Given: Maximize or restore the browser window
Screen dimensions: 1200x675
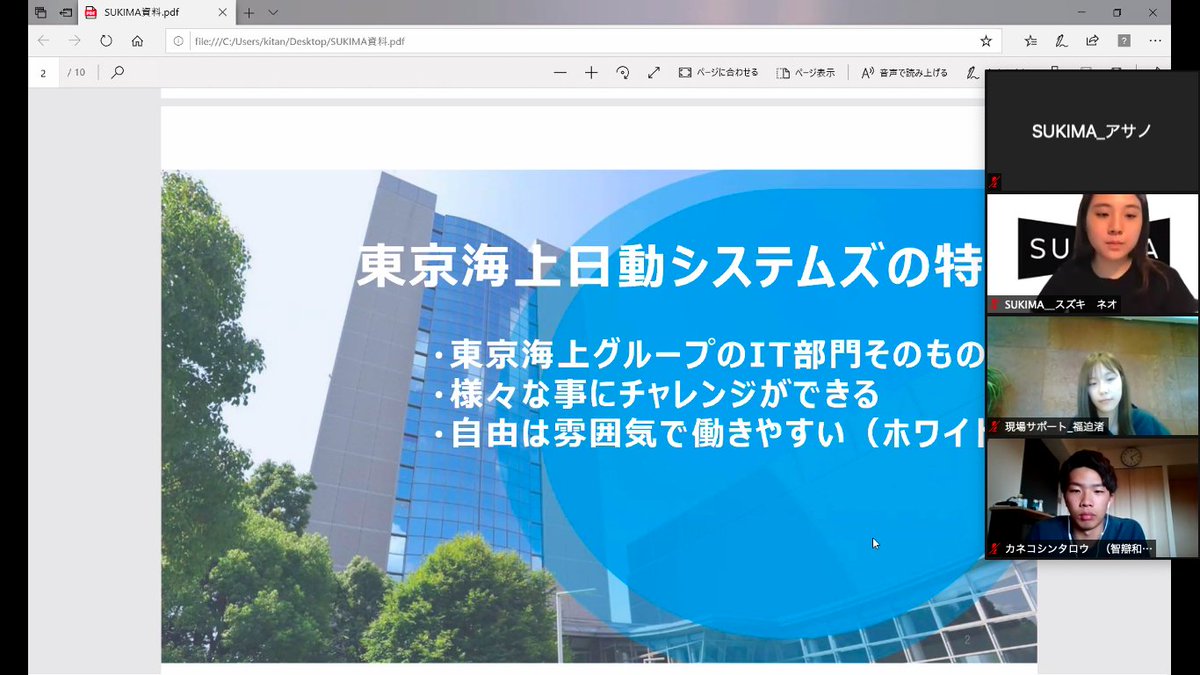Looking at the screenshot, I should [1117, 13].
